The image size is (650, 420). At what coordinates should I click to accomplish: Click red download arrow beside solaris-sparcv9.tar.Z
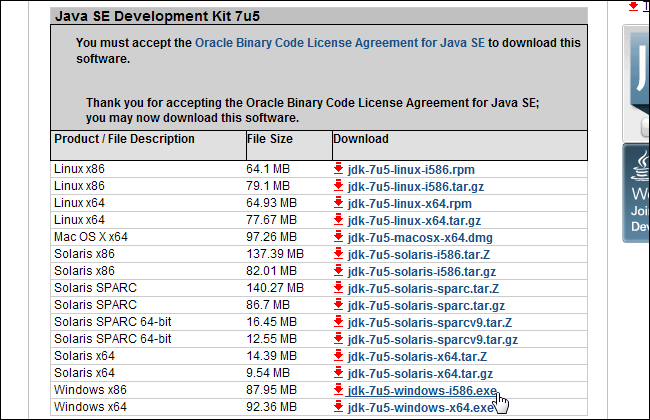click(339, 321)
